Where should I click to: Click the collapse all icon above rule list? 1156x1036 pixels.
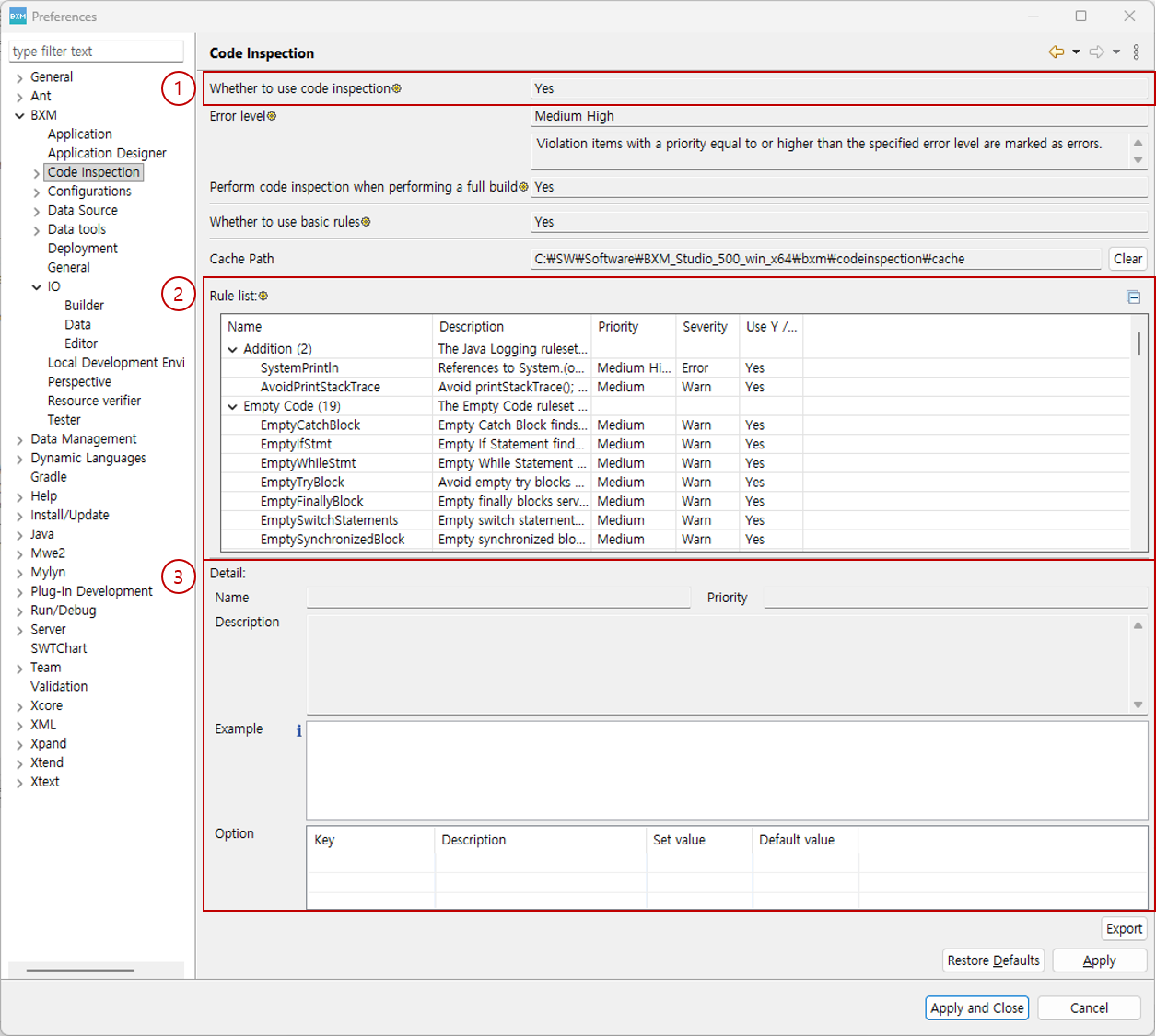[1133, 297]
